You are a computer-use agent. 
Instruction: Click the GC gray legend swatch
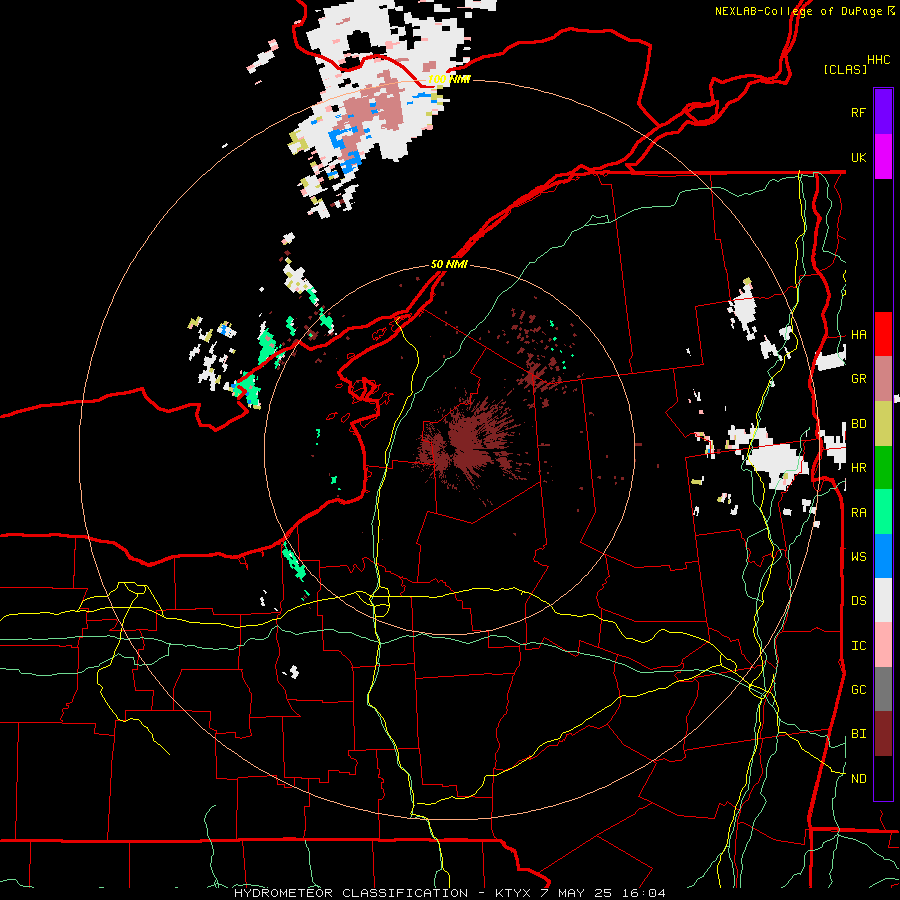883,689
